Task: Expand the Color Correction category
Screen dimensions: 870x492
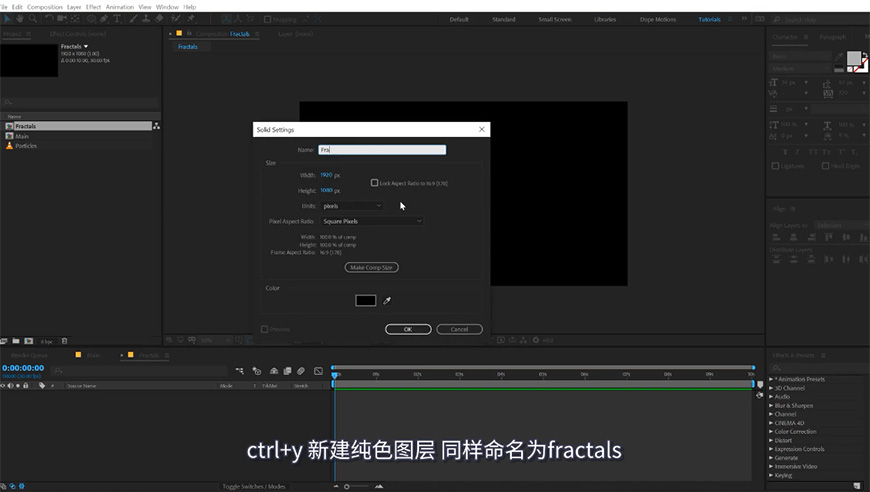Action: (771, 432)
